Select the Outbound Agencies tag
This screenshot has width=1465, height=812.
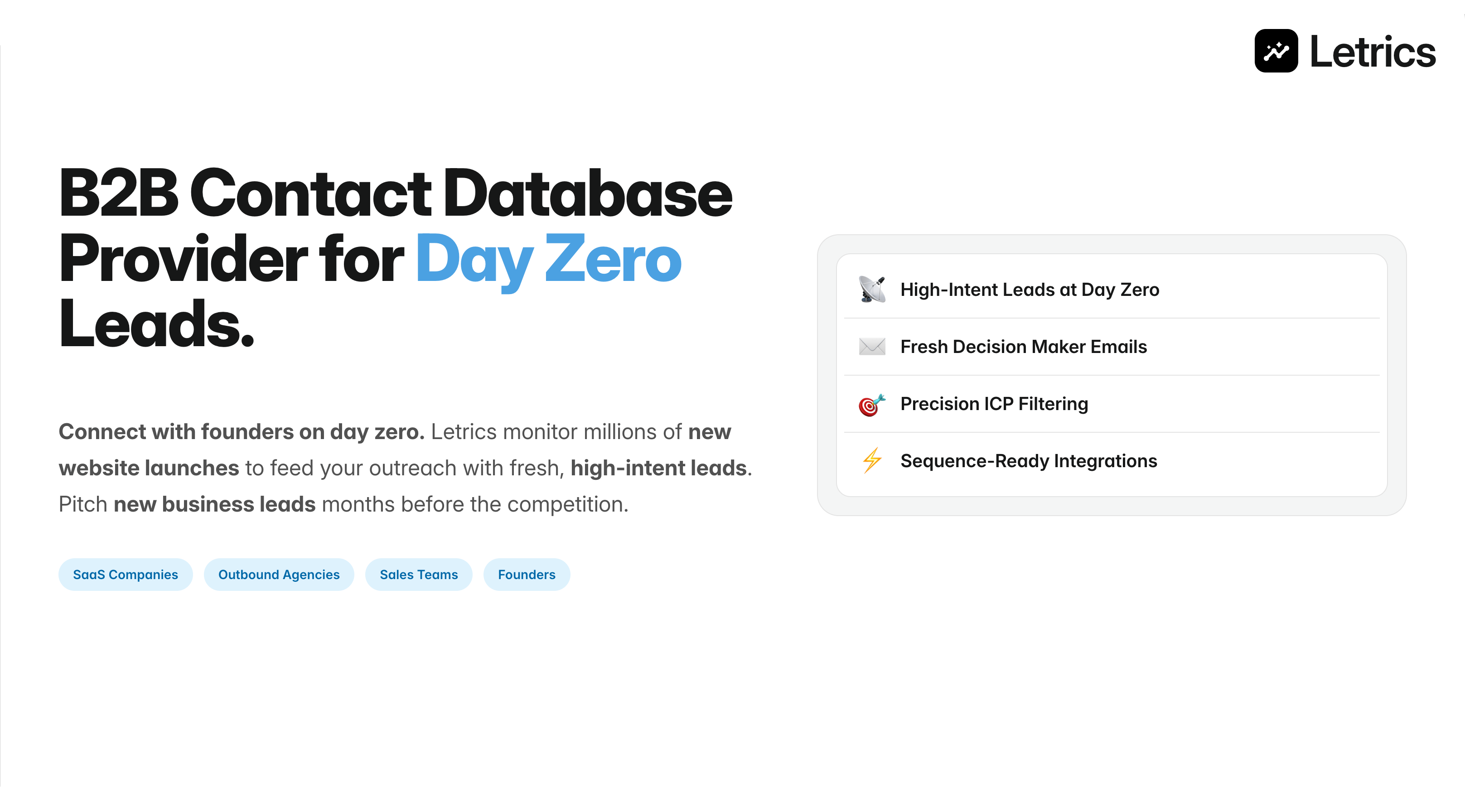tap(279, 574)
